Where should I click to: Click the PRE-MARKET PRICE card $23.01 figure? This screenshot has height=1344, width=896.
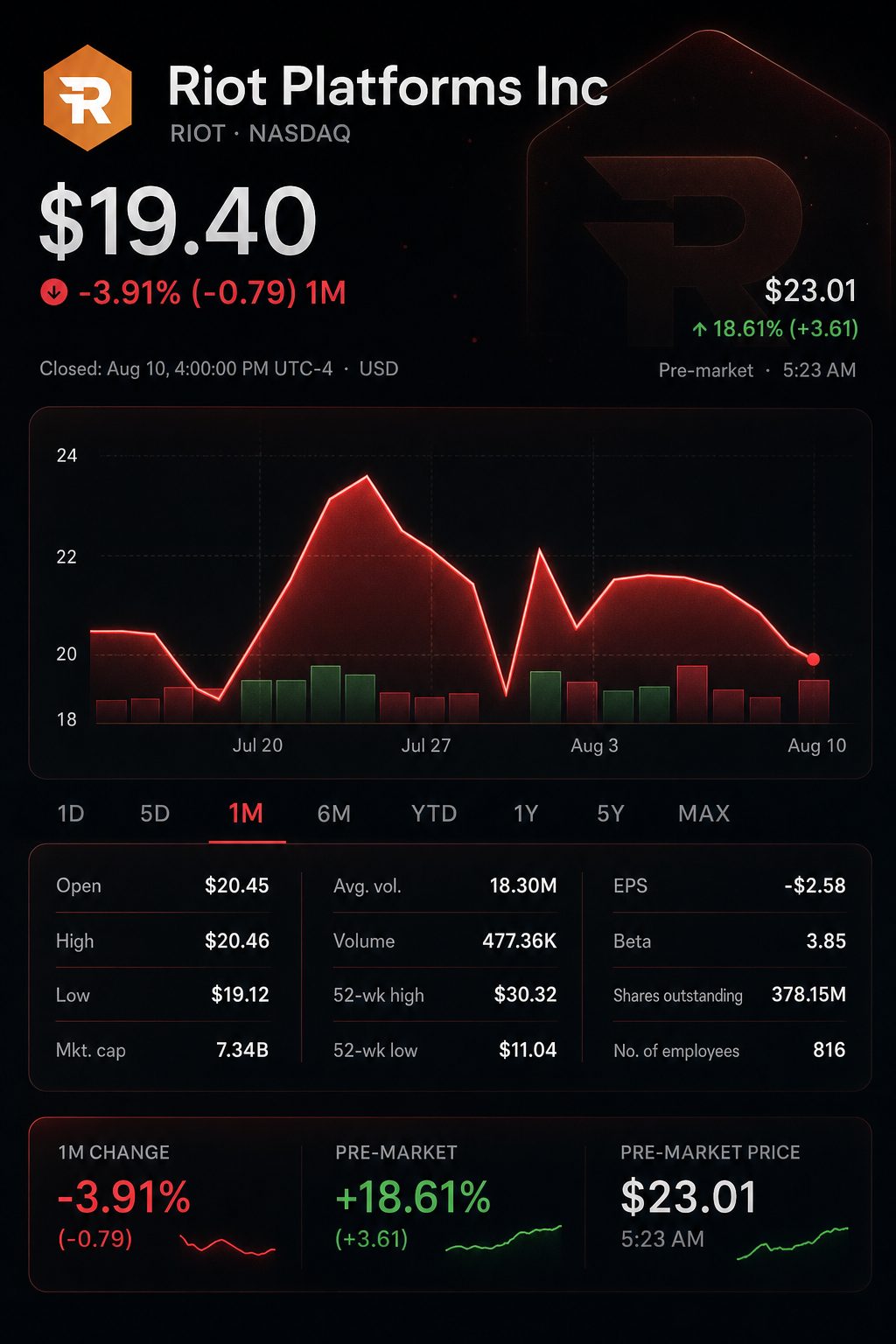[x=689, y=1197]
